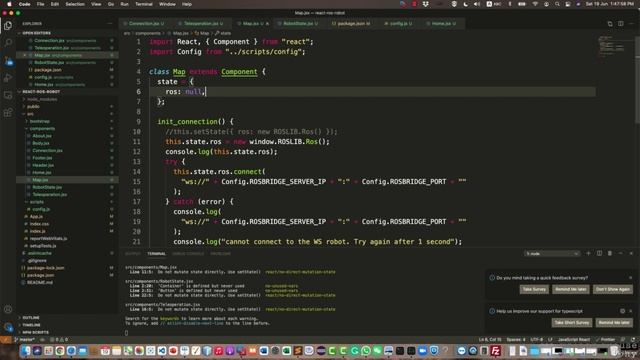Viewport: 640px width, 360px height.
Task: Open the notifications bell in status bar
Action: pos(633,340)
